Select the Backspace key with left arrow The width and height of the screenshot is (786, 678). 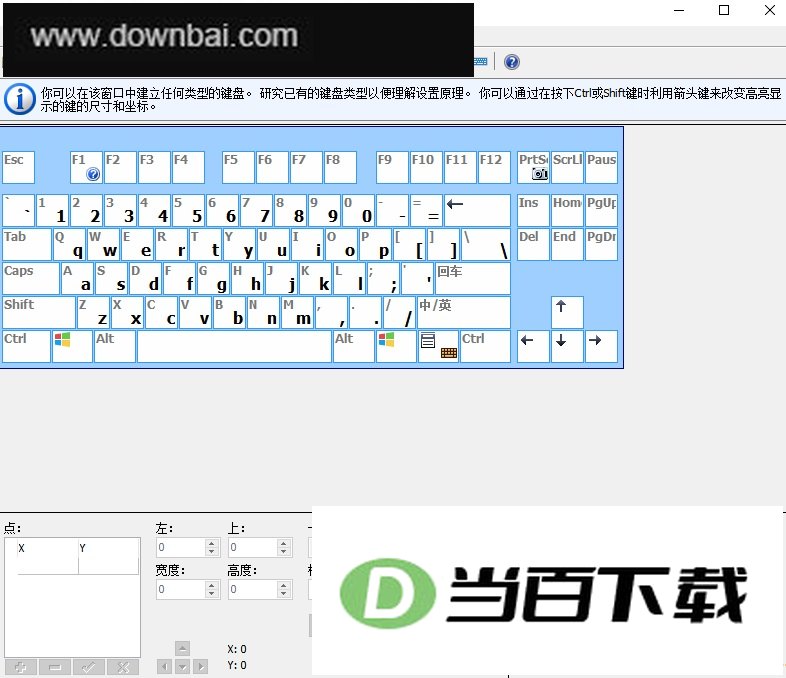[477, 210]
